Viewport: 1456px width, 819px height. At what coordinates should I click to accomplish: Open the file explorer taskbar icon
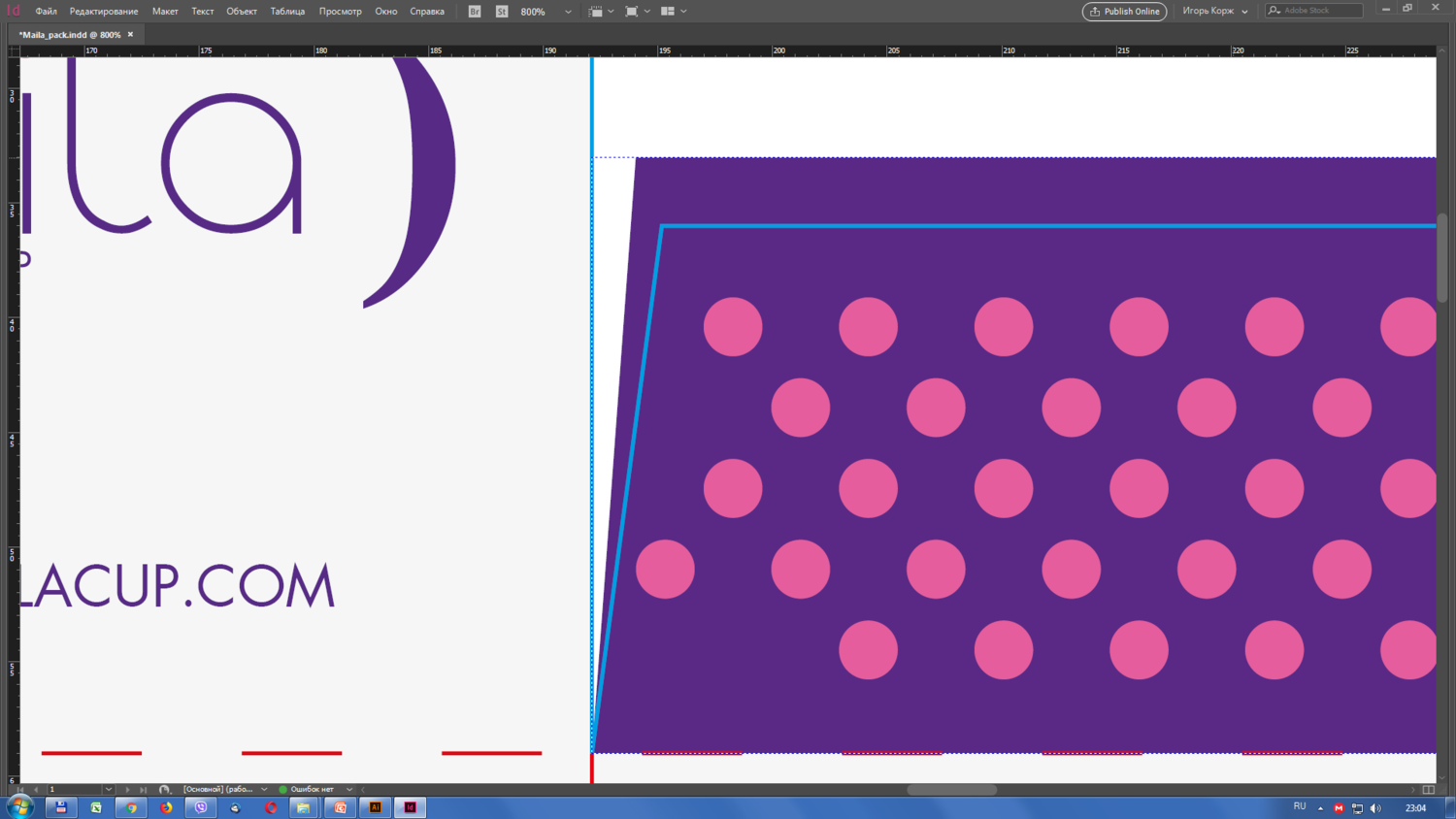tap(304, 807)
